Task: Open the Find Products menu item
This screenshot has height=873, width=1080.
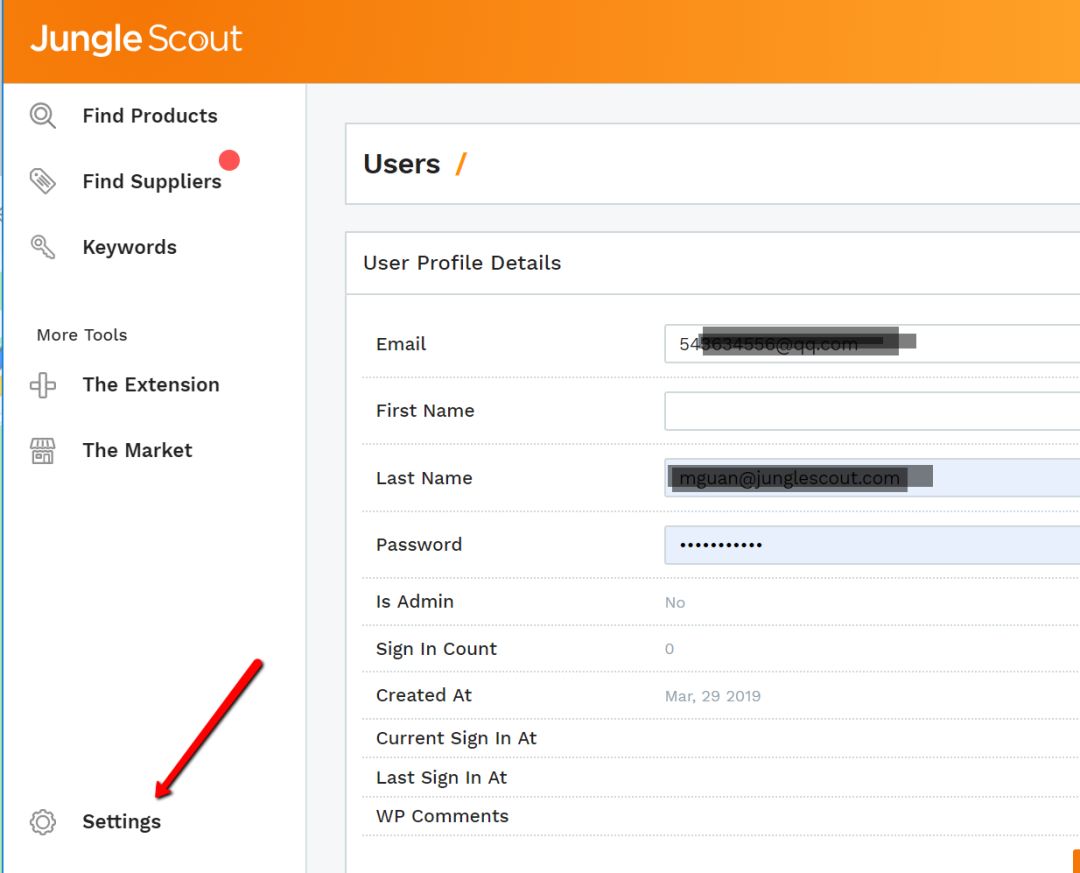Action: click(x=149, y=116)
